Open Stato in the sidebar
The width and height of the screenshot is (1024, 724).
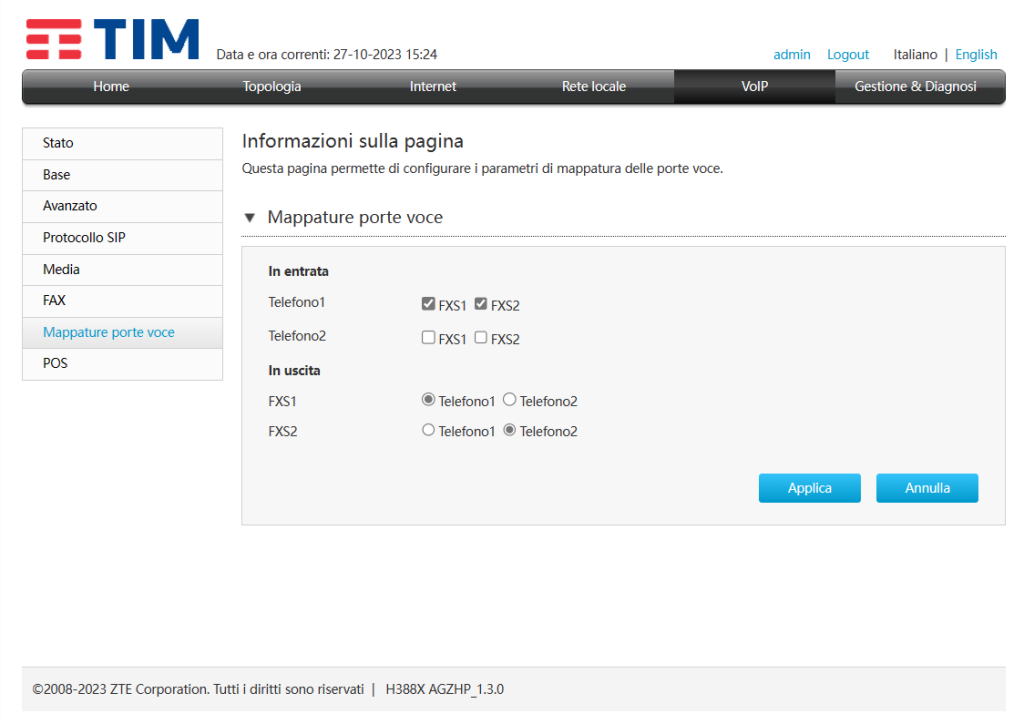[123, 143]
